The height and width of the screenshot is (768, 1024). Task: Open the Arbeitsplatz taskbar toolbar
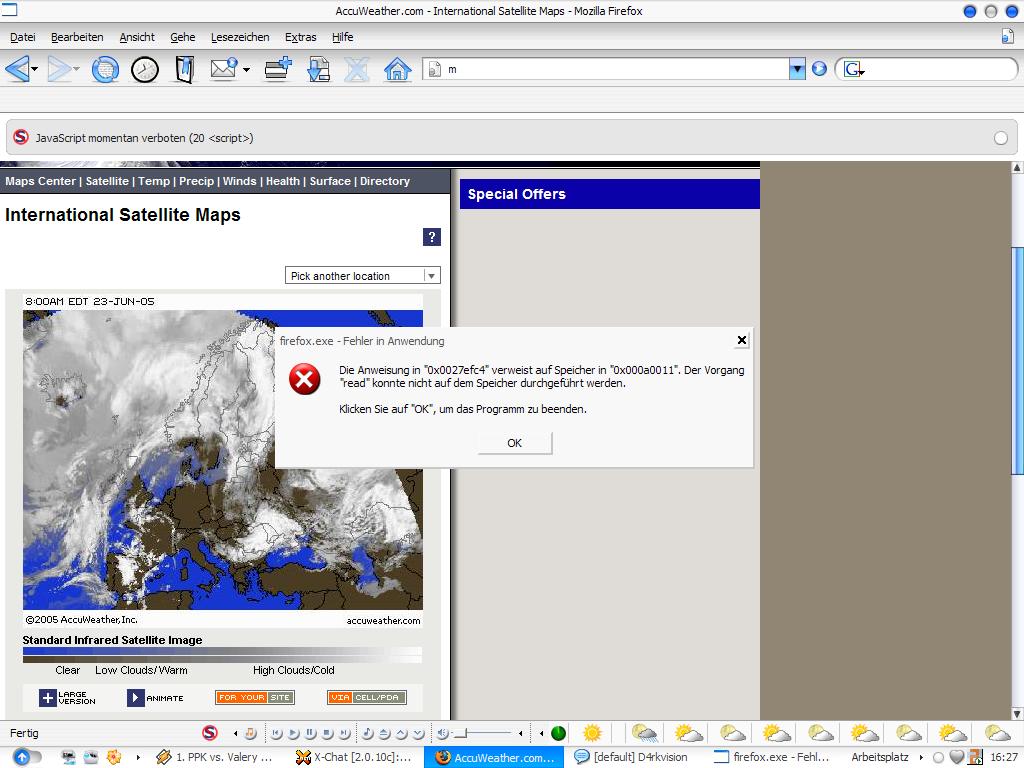pos(880,757)
